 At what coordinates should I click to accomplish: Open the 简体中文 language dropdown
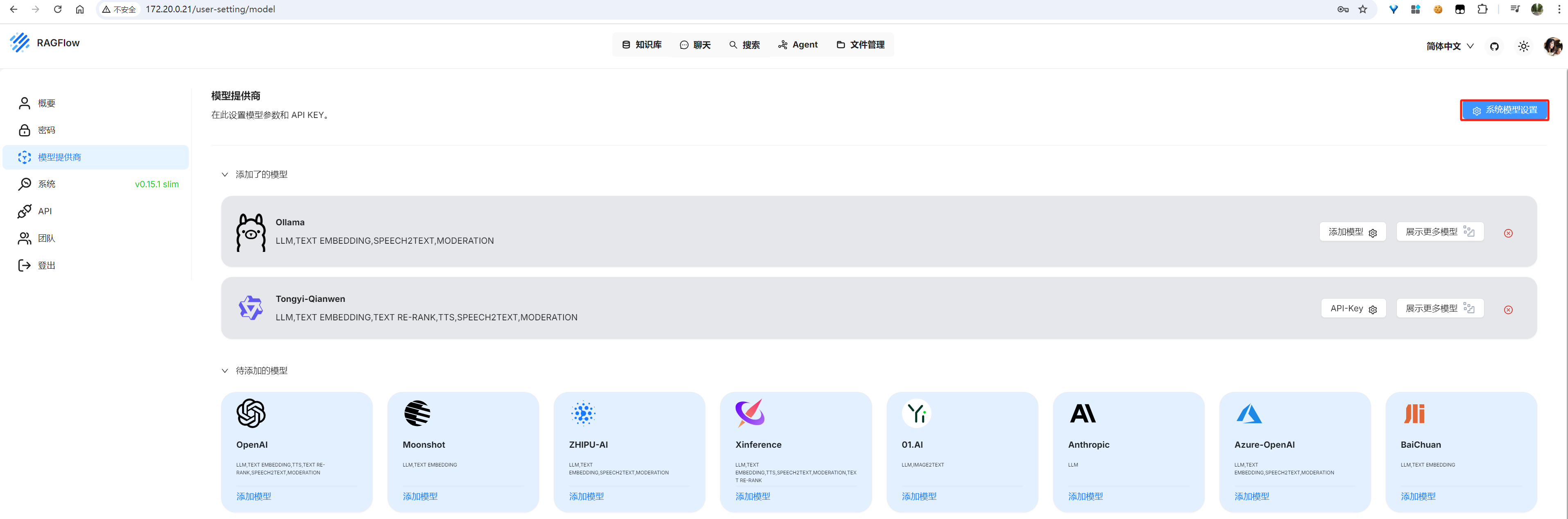coord(1449,46)
